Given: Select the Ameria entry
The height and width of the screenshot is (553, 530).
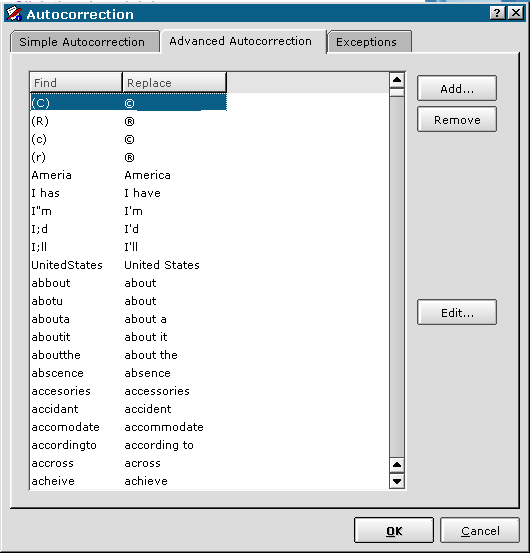Looking at the screenshot, I should [128, 175].
